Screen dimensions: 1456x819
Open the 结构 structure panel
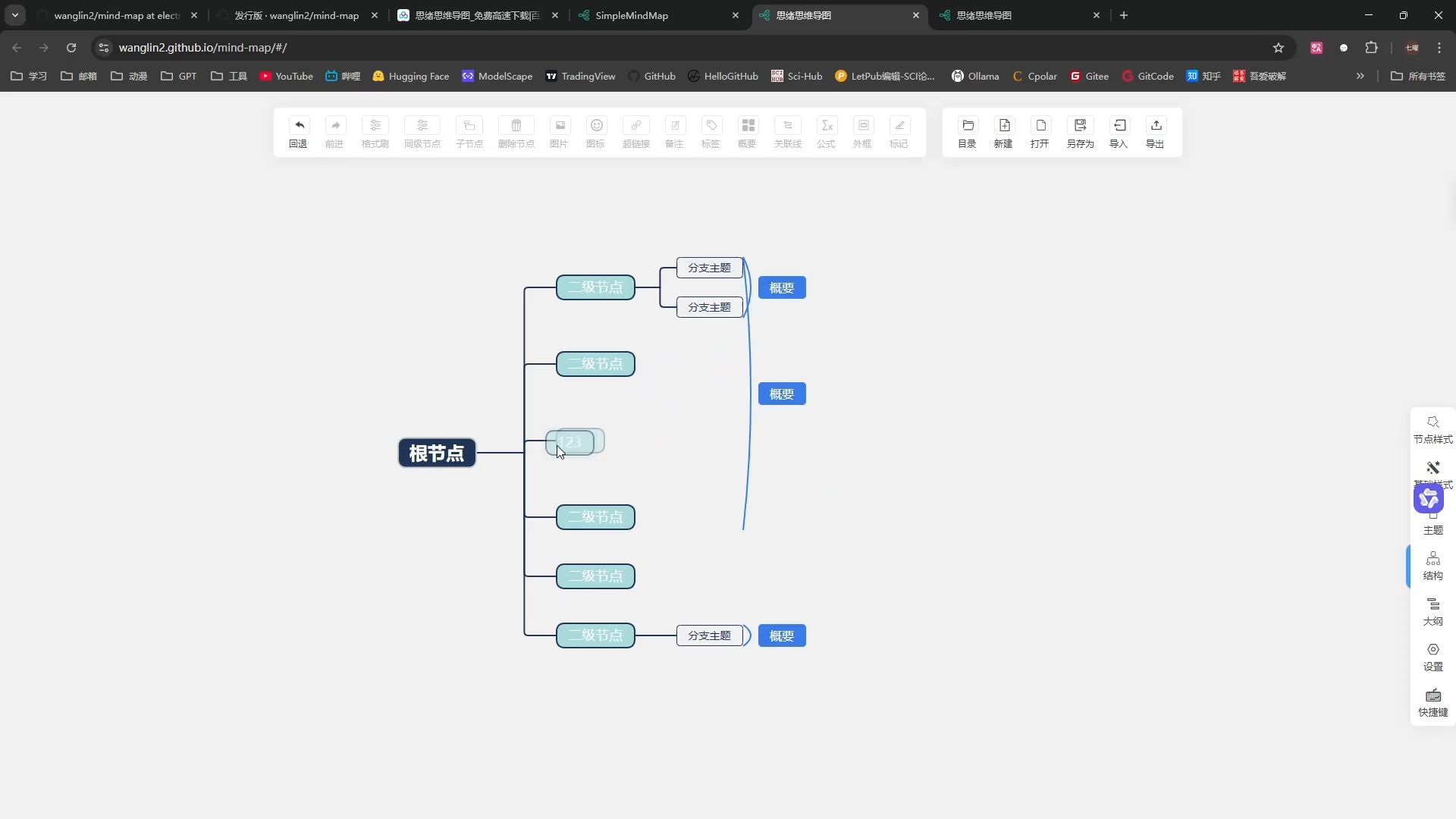pos(1432,566)
